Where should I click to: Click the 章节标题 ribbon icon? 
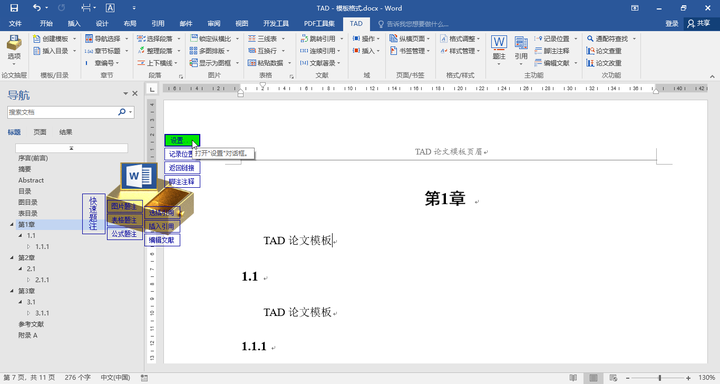coord(89,51)
